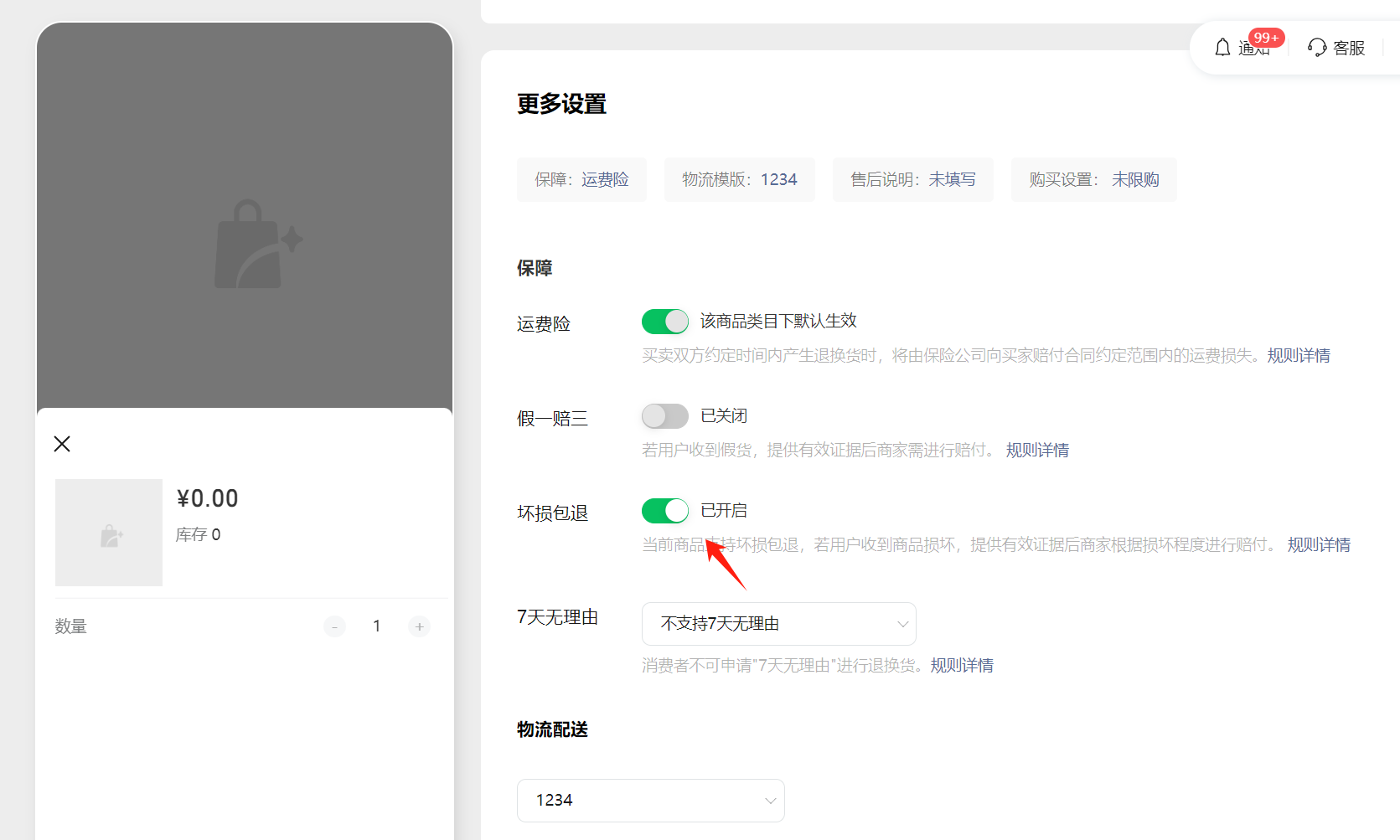Decrease quantity with the minus button
Viewport: 1400px width, 840px height.
click(x=334, y=626)
